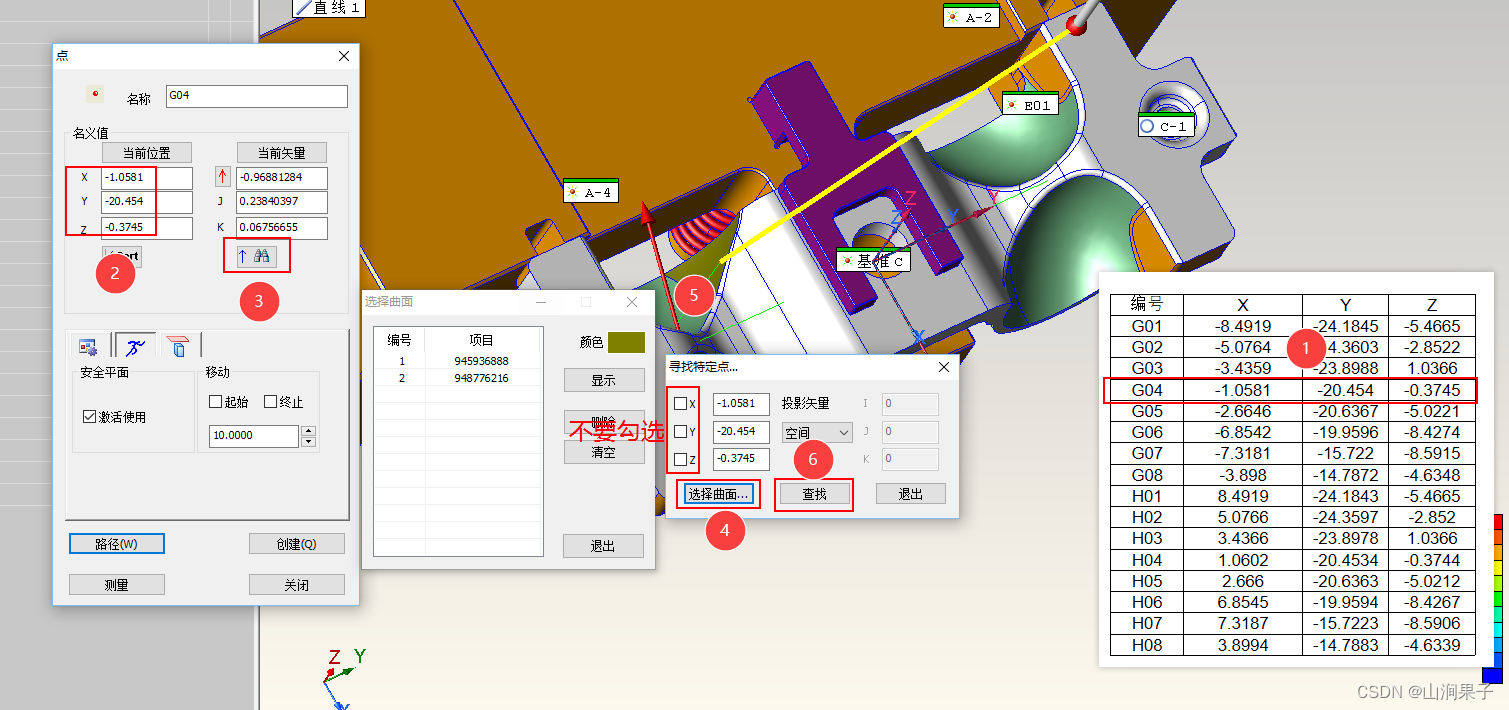The image size is (1509, 710).
Task: Close the 寻找特定点 dialog
Action: [944, 367]
